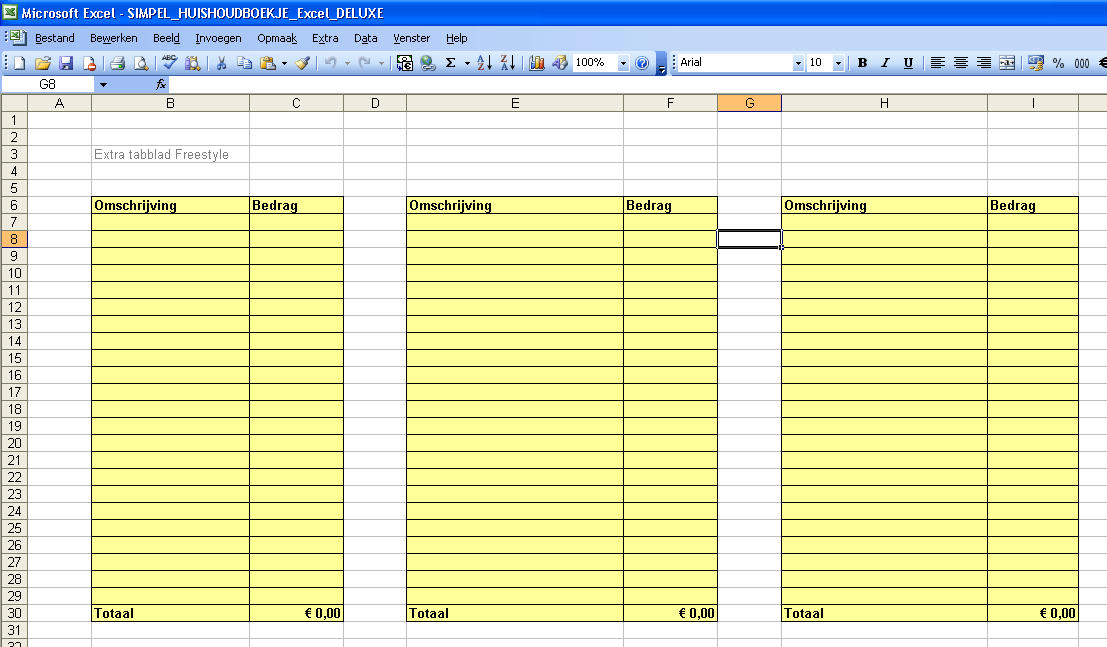Toggle Underline formatting button
The image size is (1107, 647).
[909, 63]
